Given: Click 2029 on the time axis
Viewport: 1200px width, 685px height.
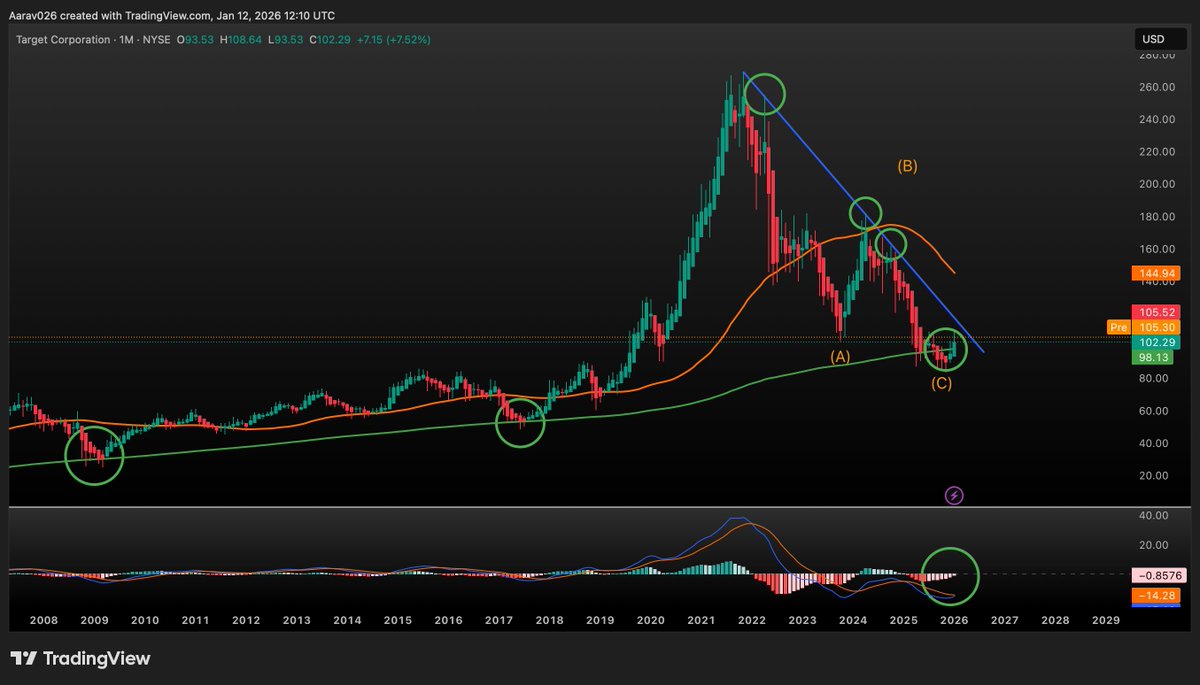Looking at the screenshot, I should pos(1105,620).
